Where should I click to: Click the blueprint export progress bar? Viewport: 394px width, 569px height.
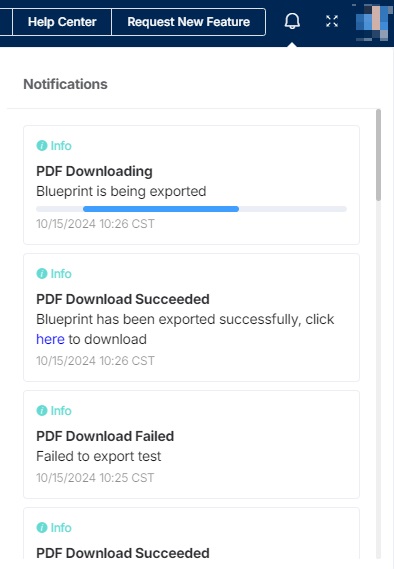(192, 209)
